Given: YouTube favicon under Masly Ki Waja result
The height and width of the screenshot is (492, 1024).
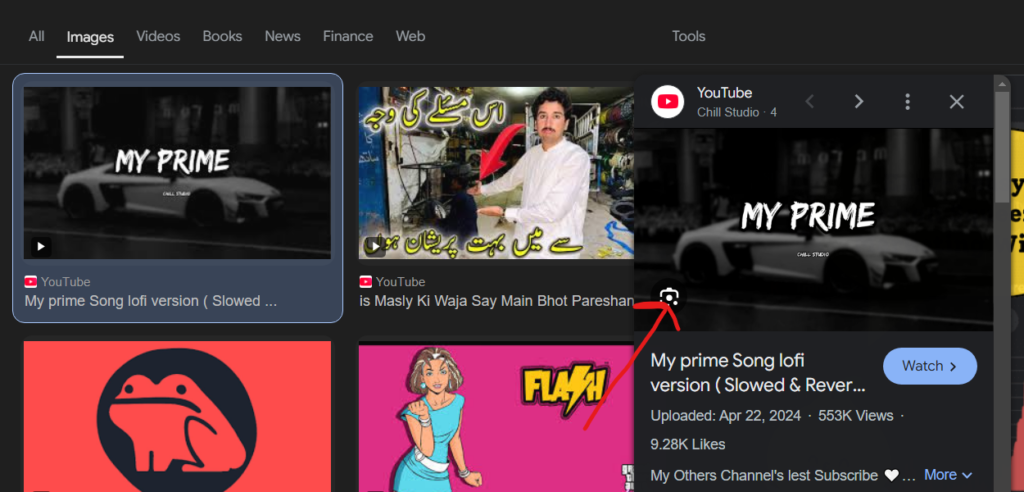Looking at the screenshot, I should pyautogui.click(x=366, y=282).
